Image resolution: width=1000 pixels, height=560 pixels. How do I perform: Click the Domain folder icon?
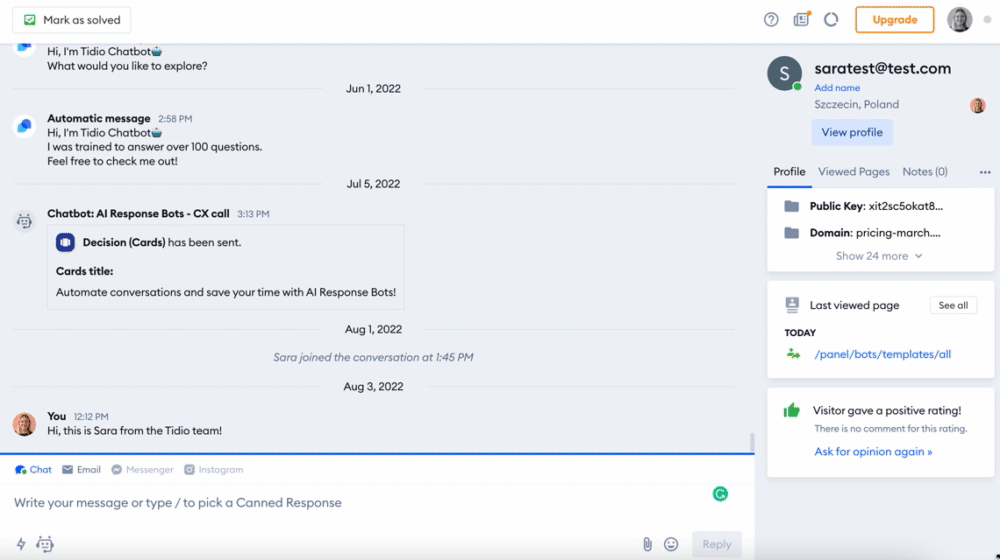coord(791,233)
